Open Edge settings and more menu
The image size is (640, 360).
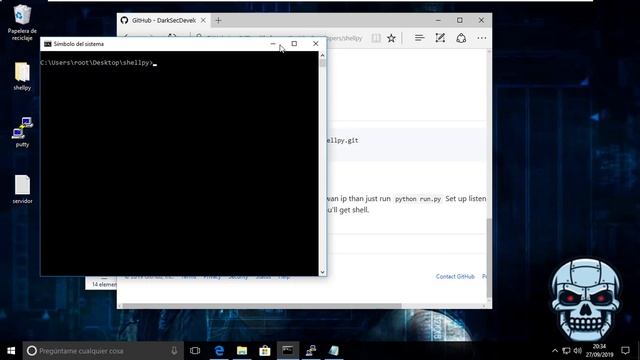pos(482,38)
